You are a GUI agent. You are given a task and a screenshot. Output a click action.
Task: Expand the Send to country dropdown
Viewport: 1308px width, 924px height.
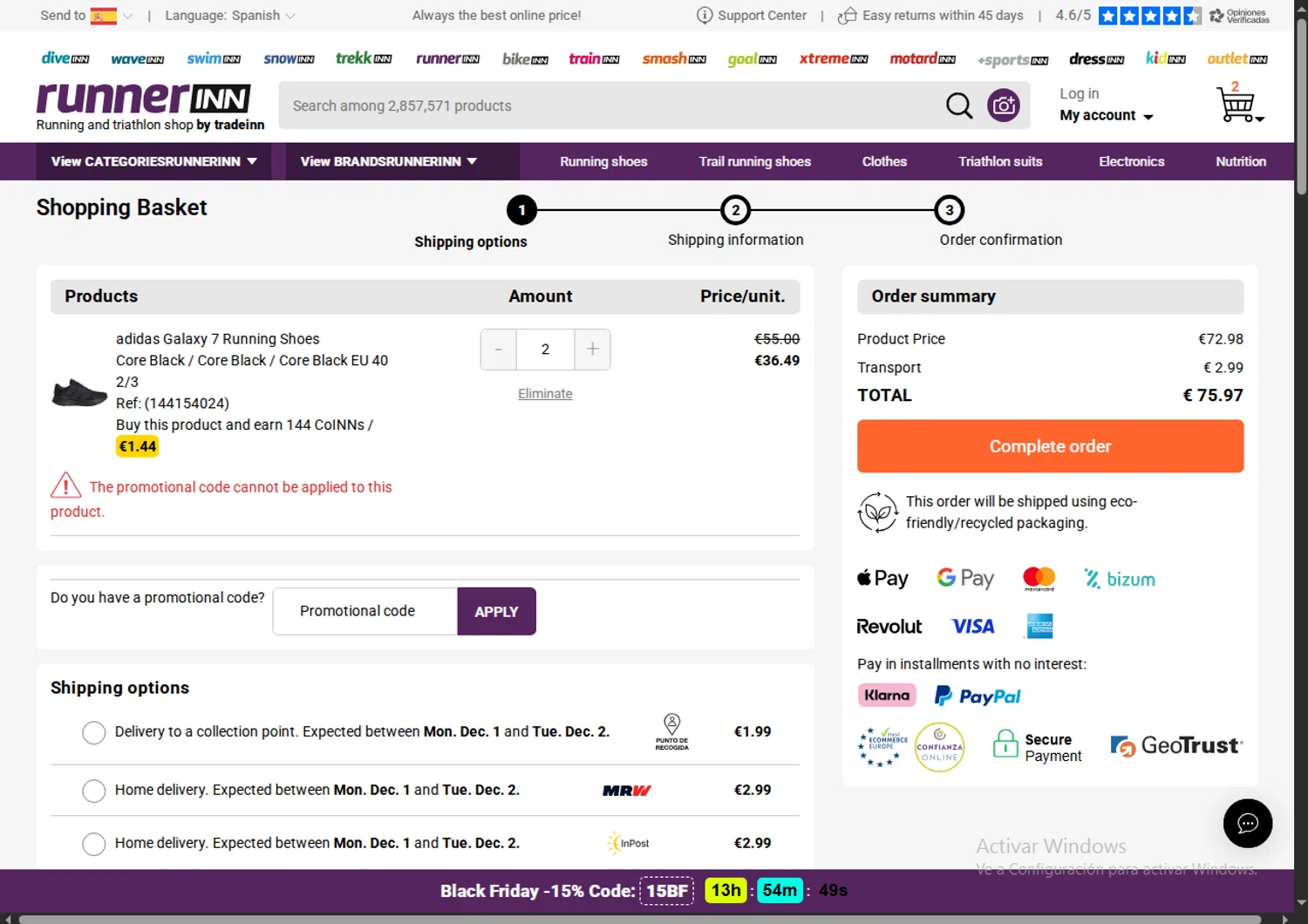(127, 16)
